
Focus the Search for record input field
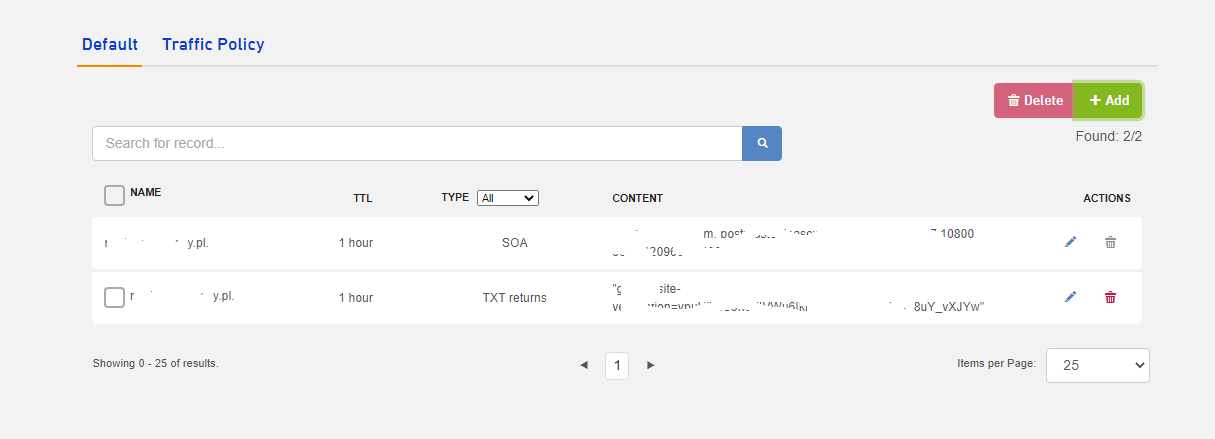pyautogui.click(x=416, y=143)
